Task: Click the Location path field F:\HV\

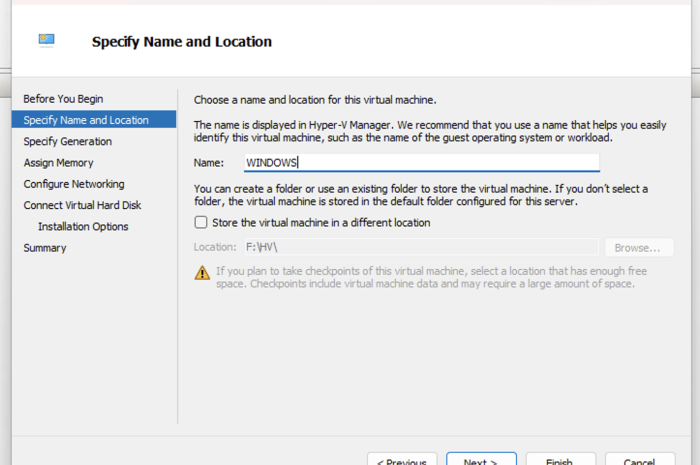Action: 420,247
